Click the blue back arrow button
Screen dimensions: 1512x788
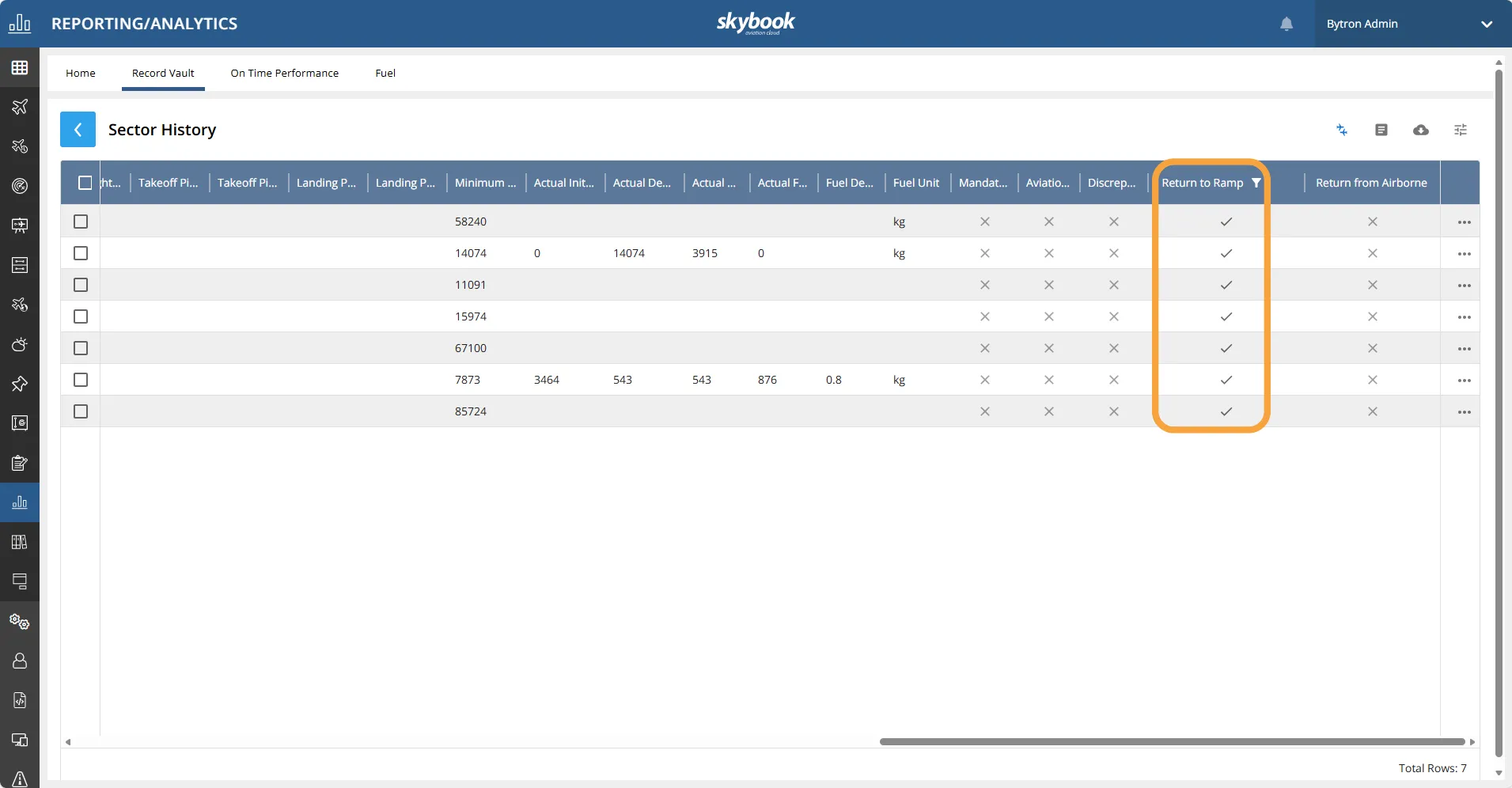pos(78,130)
